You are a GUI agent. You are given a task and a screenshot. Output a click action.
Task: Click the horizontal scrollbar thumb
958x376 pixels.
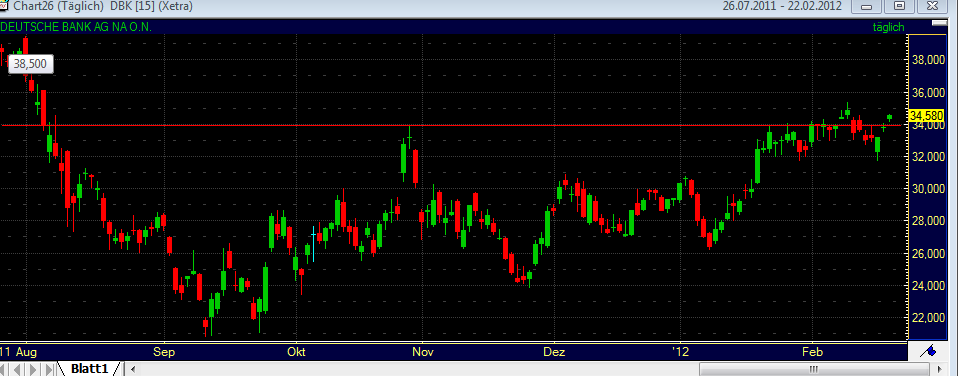813,369
